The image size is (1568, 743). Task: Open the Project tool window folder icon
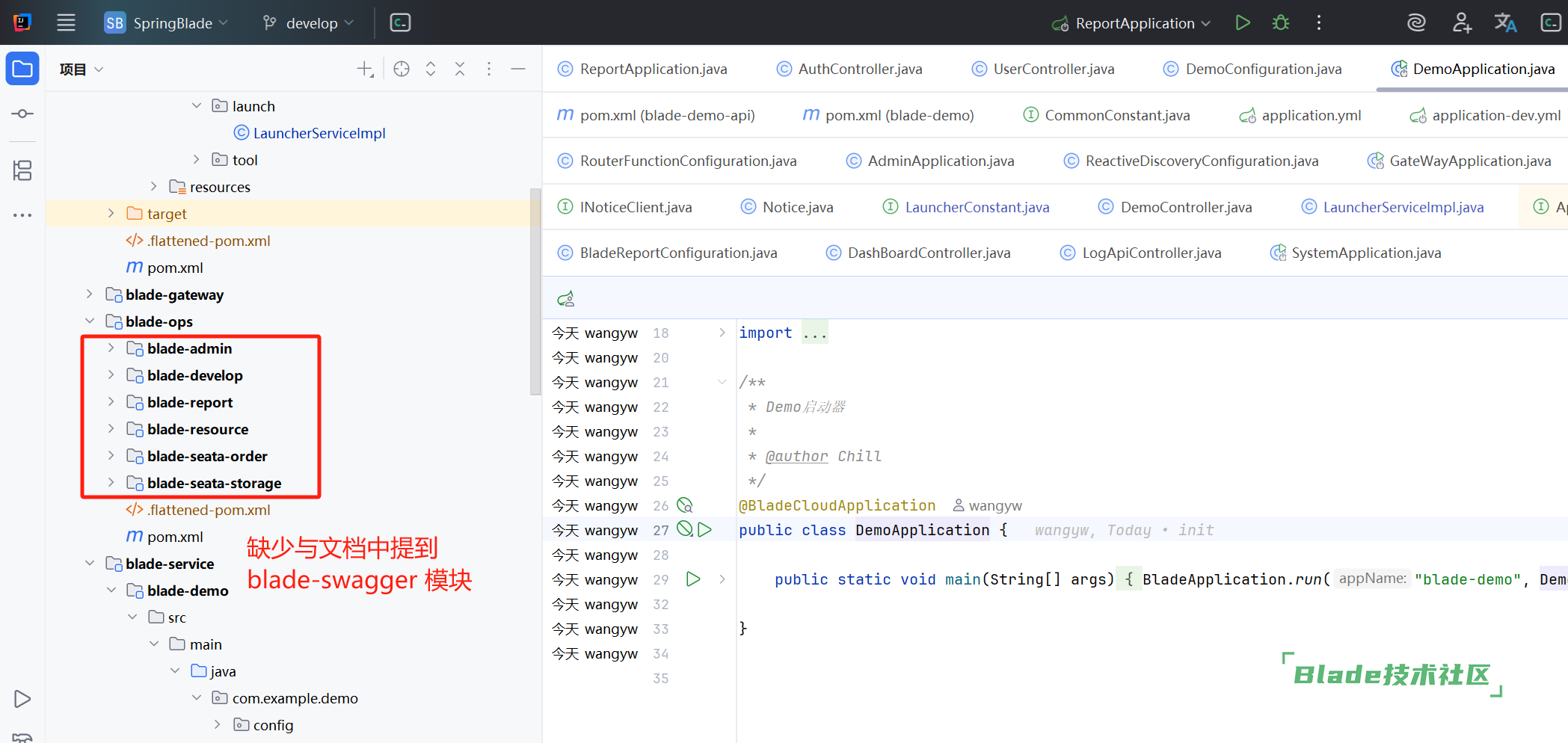pyautogui.click(x=22, y=69)
